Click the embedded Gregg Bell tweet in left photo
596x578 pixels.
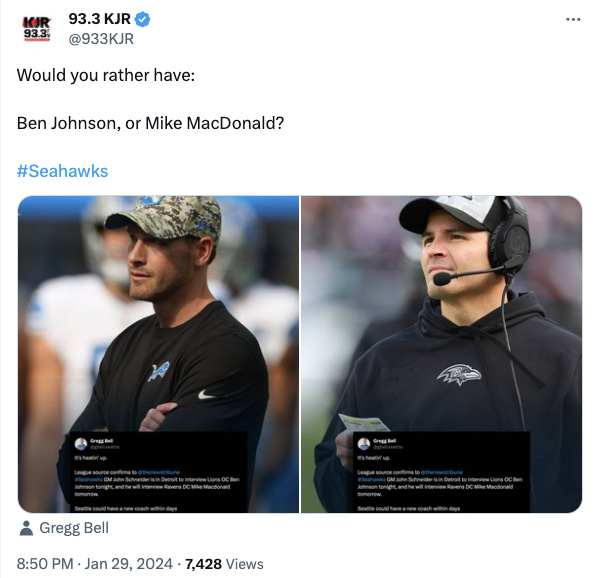tap(159, 472)
